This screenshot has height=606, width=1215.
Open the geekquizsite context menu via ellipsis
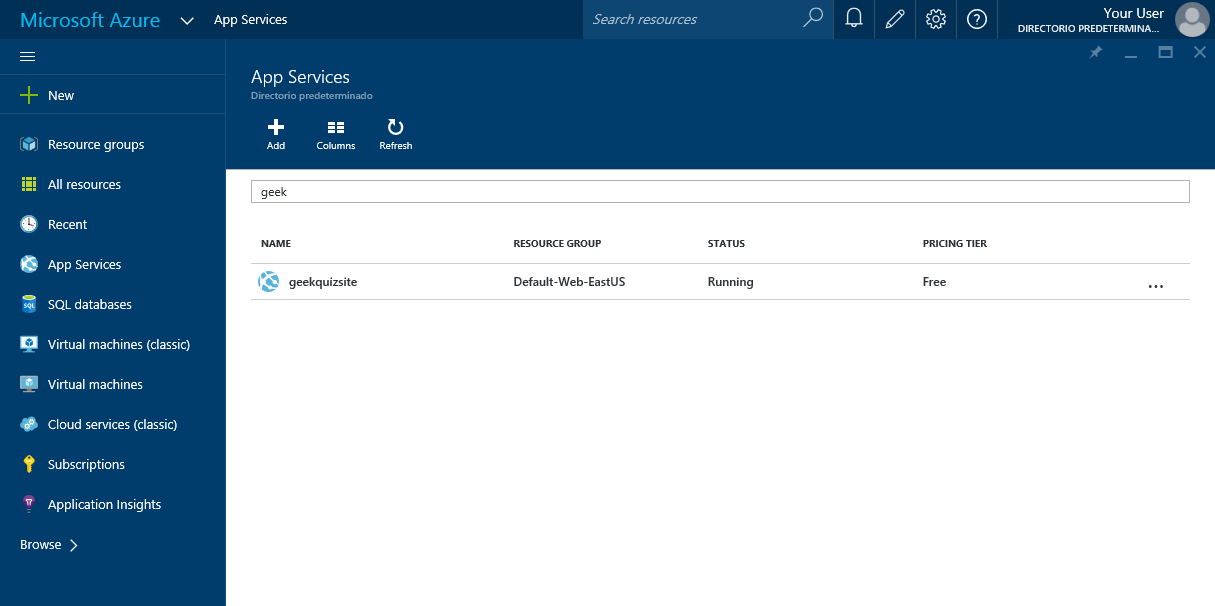[x=1156, y=286]
